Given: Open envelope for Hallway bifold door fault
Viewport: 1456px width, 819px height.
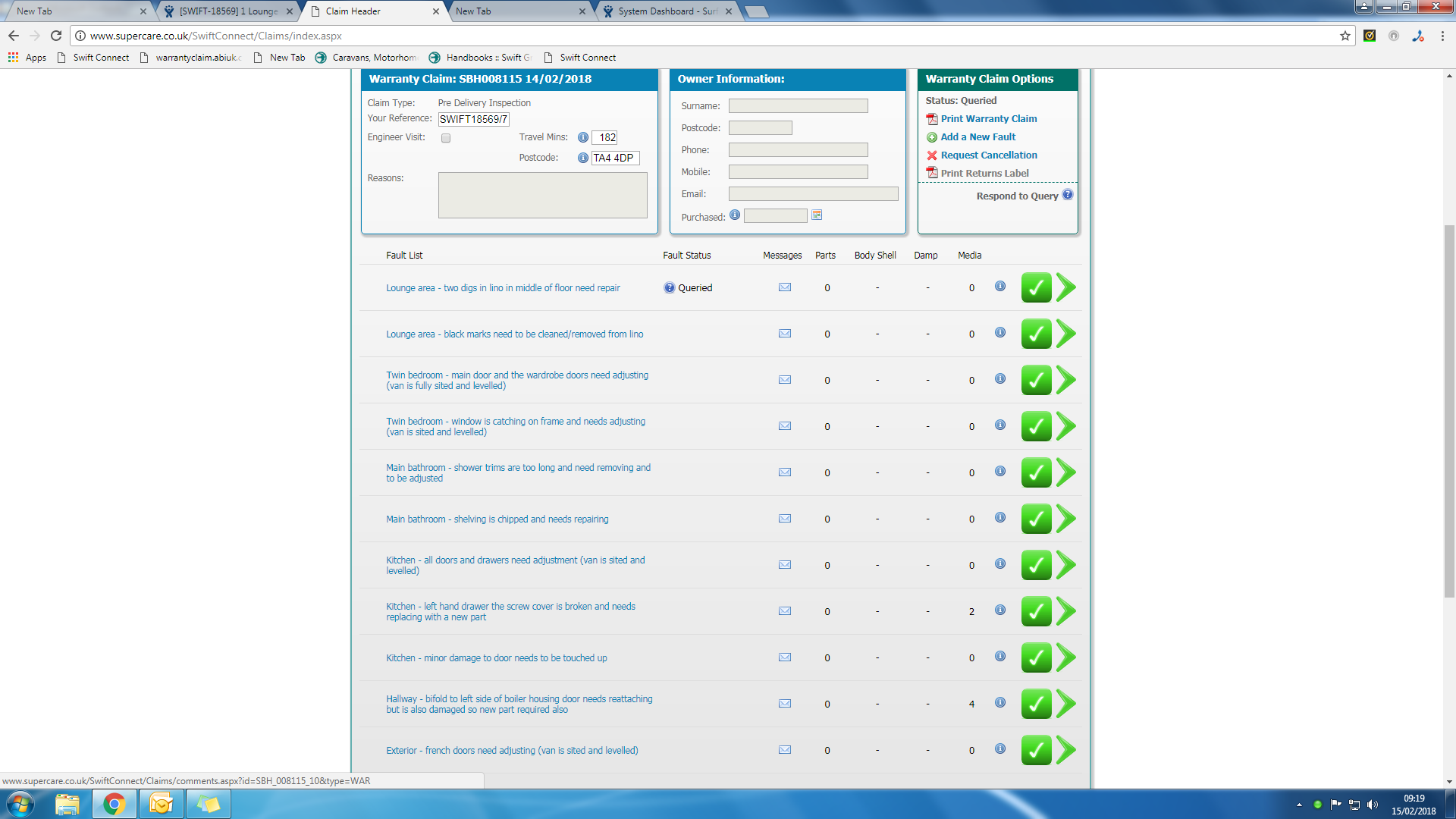Looking at the screenshot, I should click(785, 704).
